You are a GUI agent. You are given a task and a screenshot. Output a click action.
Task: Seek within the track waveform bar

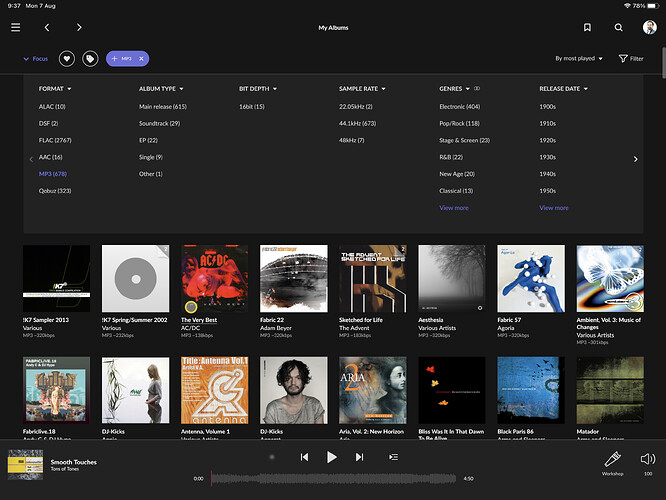(x=335, y=479)
